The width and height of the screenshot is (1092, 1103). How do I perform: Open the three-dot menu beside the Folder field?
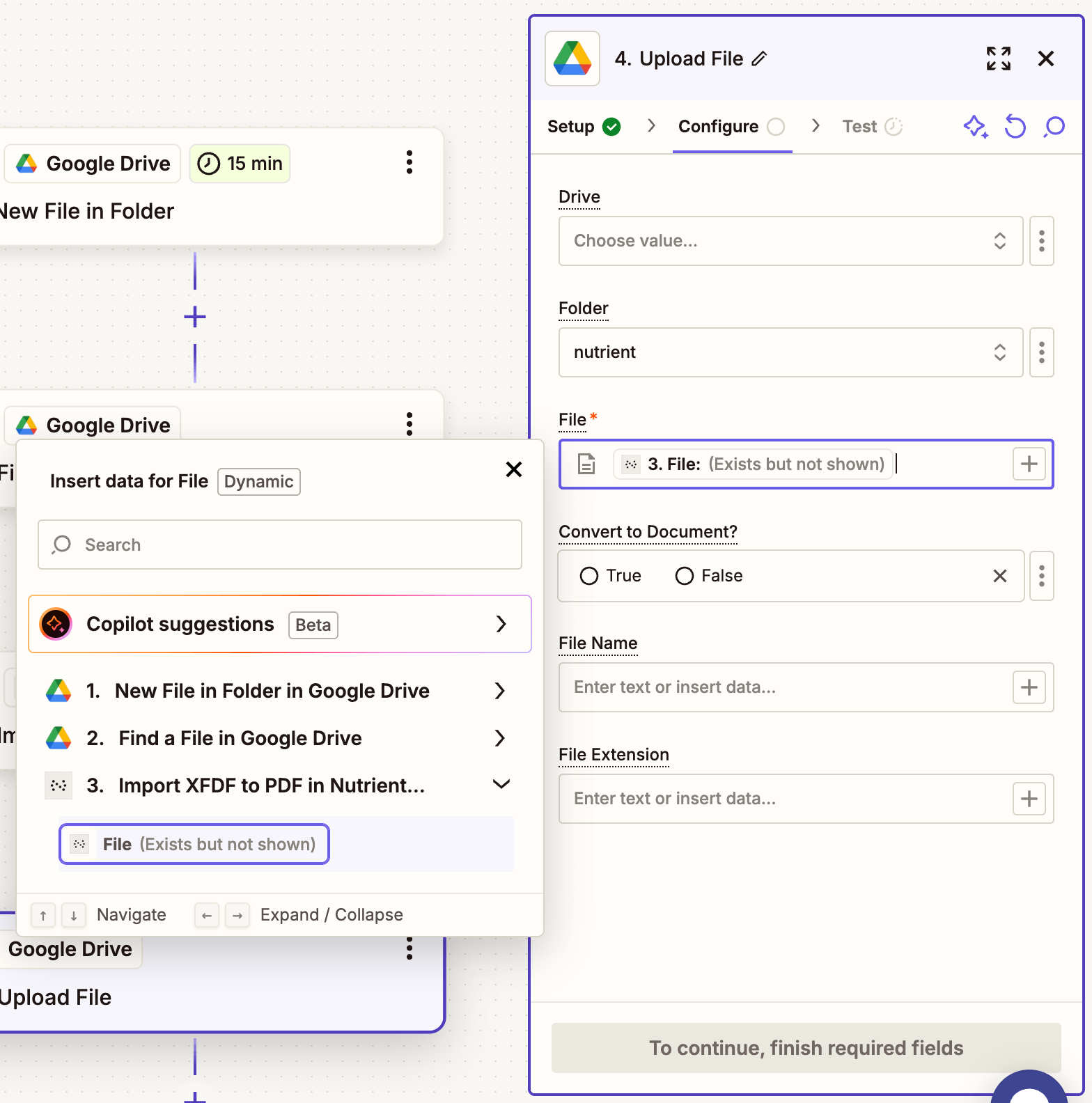(1042, 352)
